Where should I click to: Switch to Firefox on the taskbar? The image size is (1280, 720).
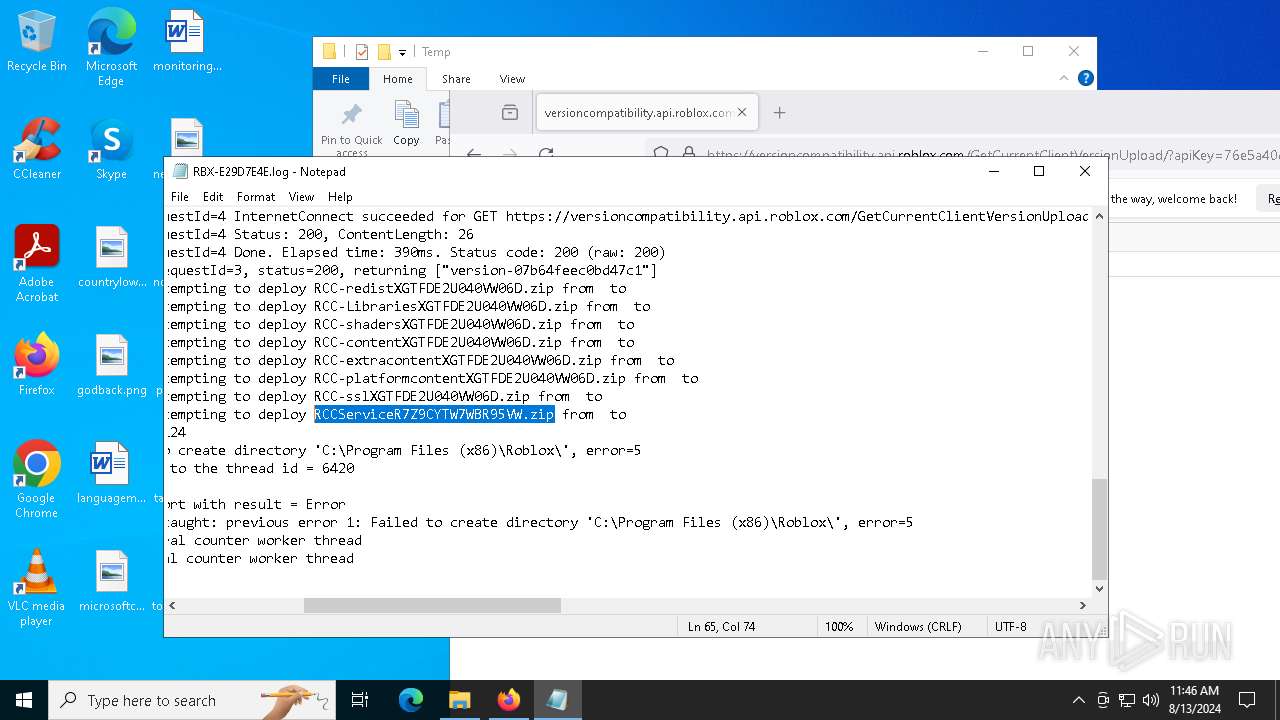pyautogui.click(x=508, y=700)
